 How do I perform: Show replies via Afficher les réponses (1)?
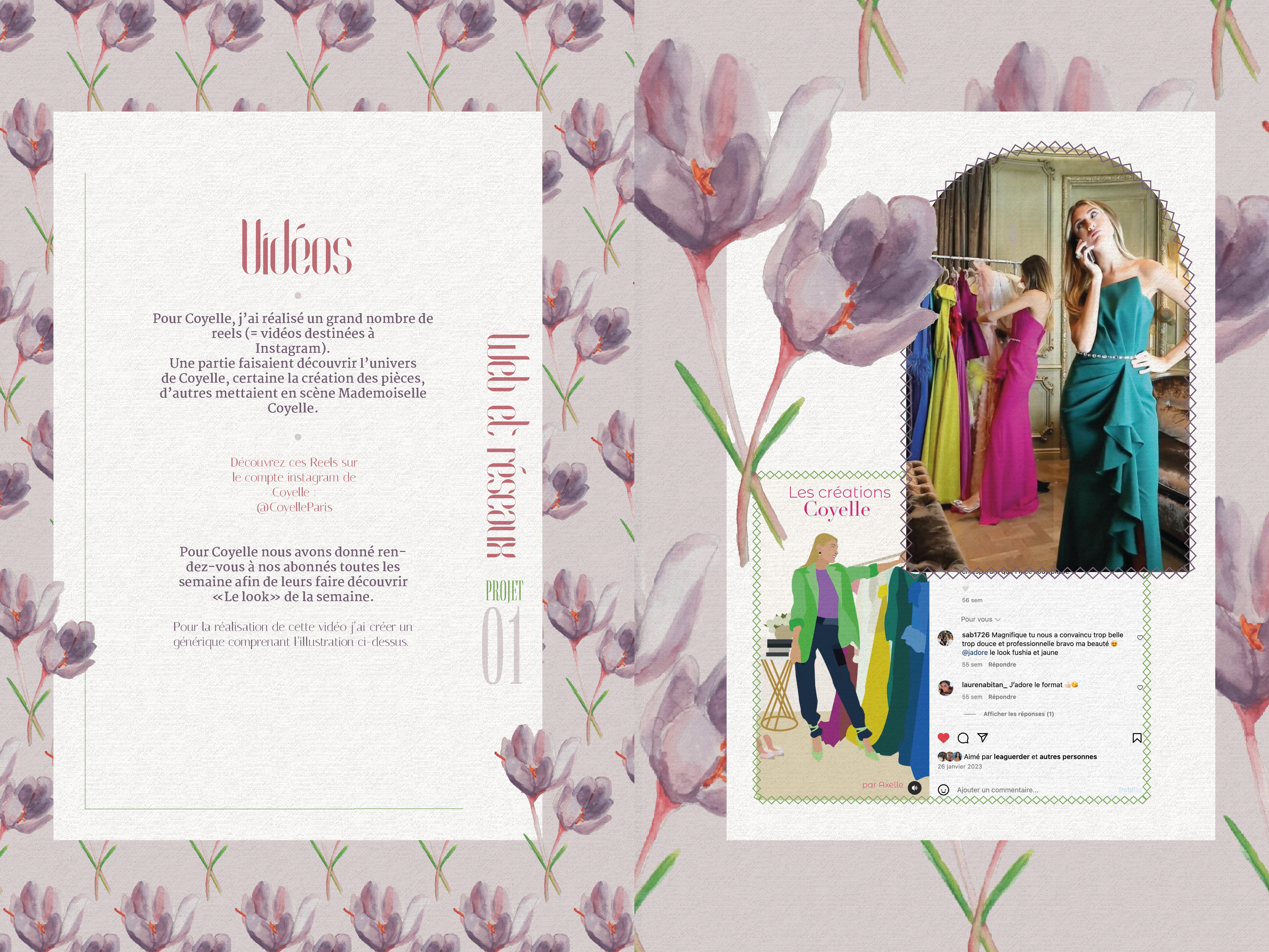(1018, 714)
